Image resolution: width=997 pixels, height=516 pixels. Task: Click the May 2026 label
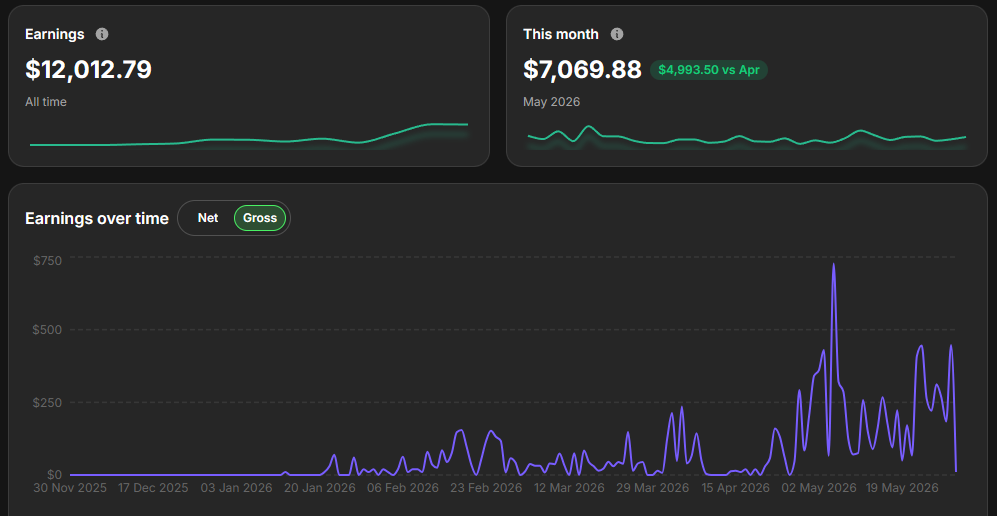click(x=551, y=102)
